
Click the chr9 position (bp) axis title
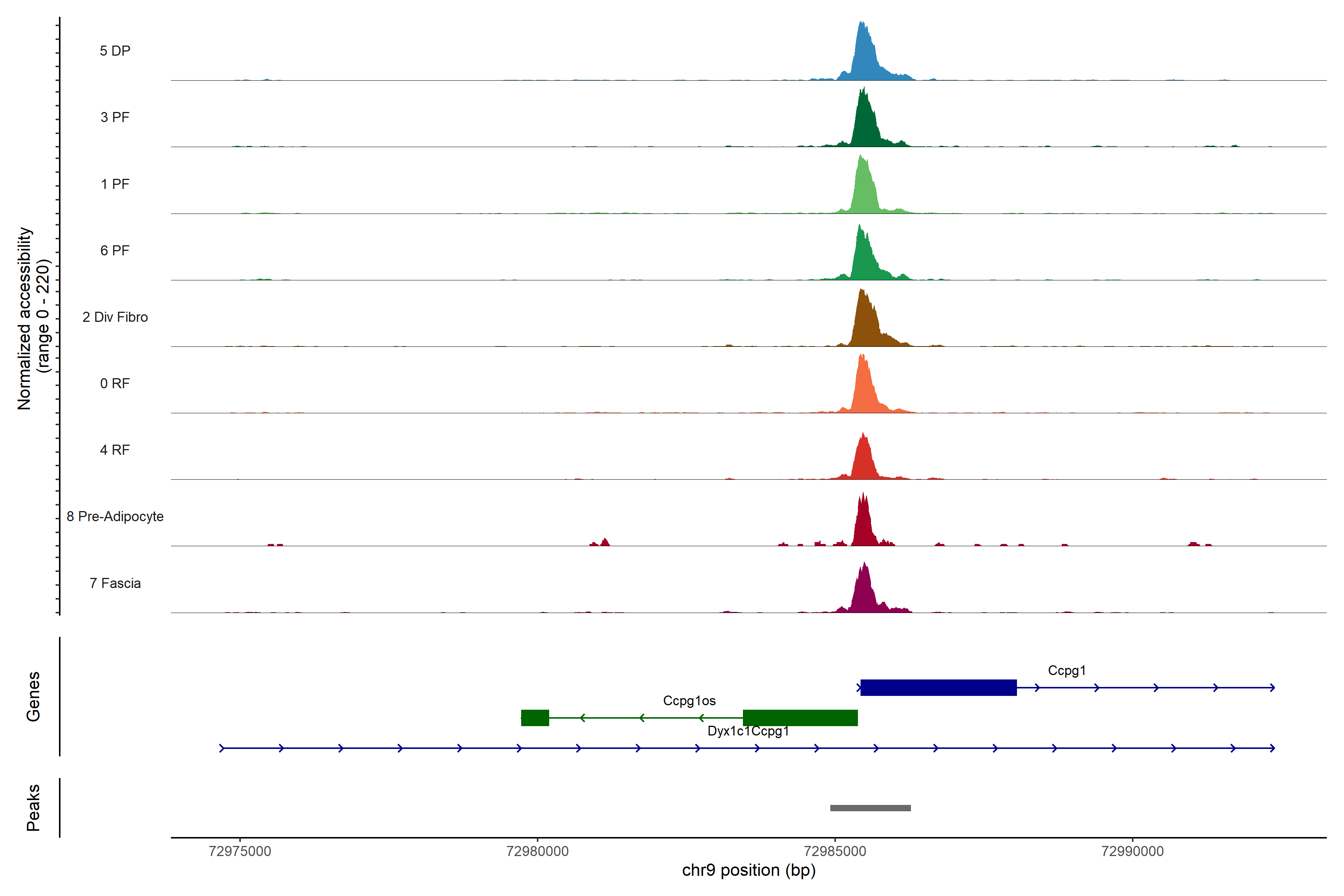749,870
